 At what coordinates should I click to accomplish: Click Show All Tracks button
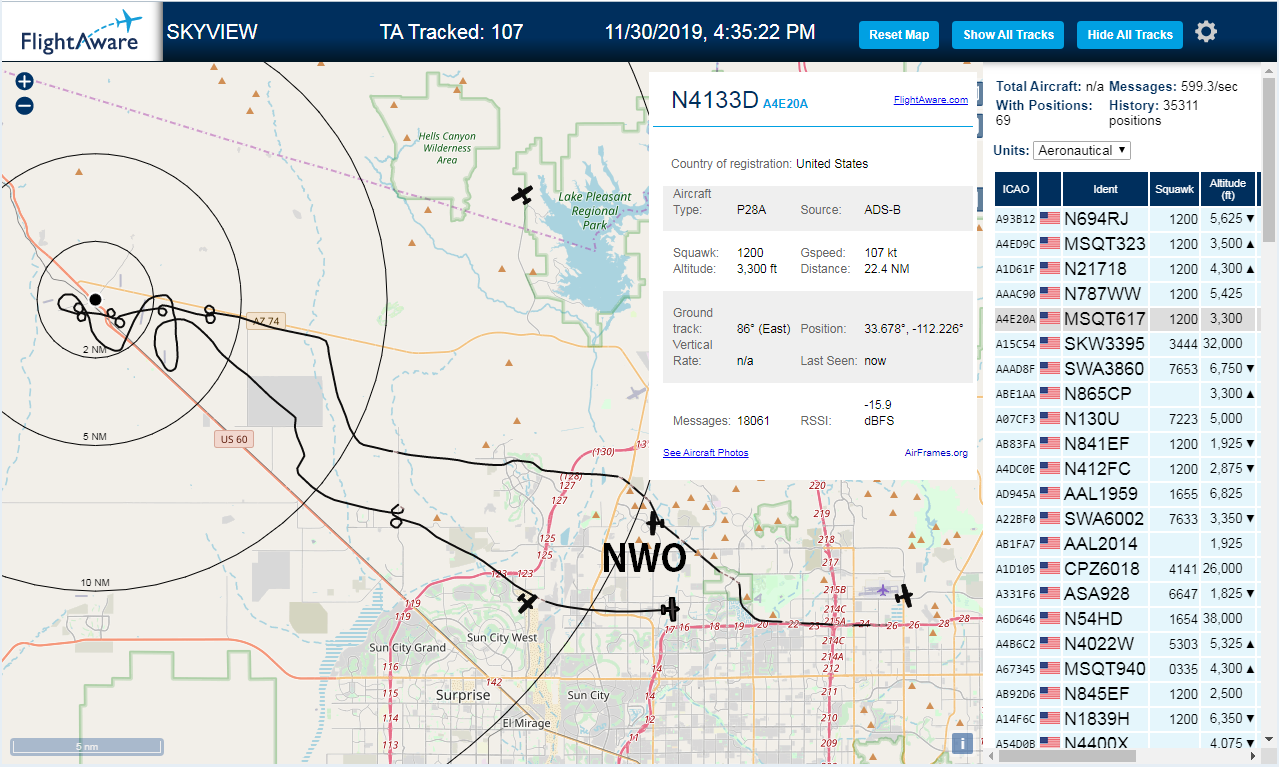[1008, 34]
